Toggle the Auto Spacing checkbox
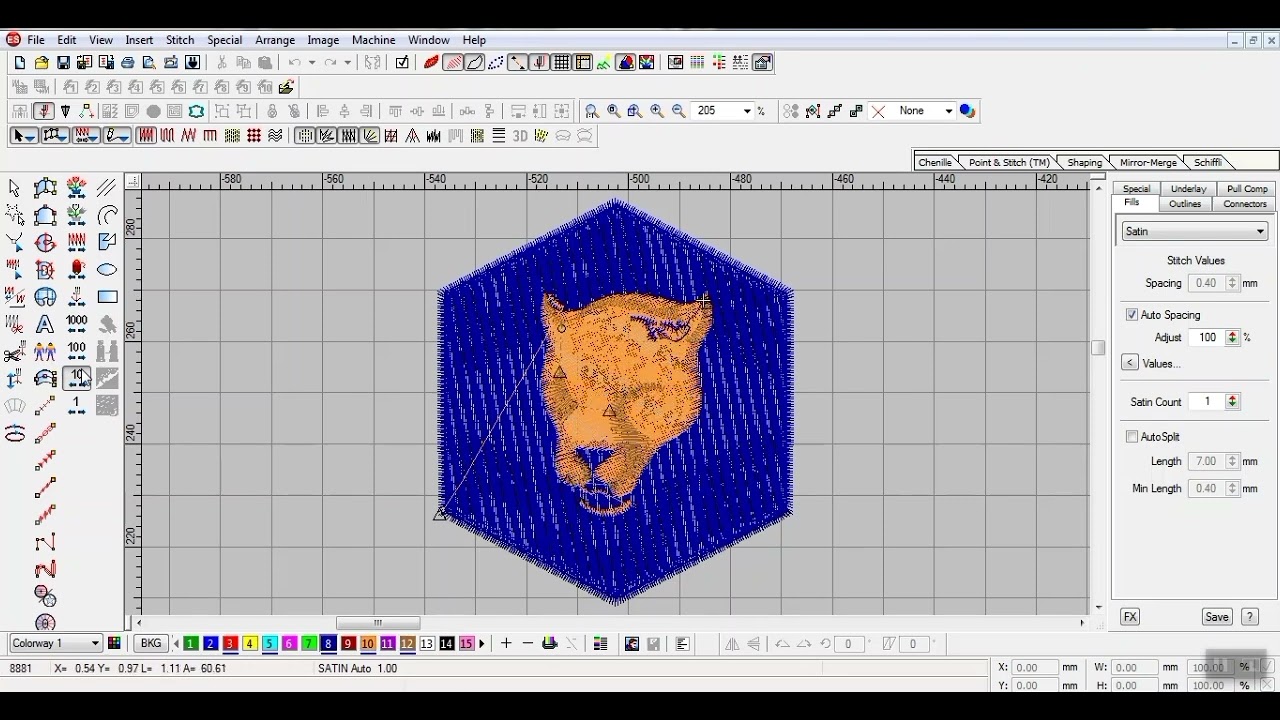 (x=1132, y=314)
